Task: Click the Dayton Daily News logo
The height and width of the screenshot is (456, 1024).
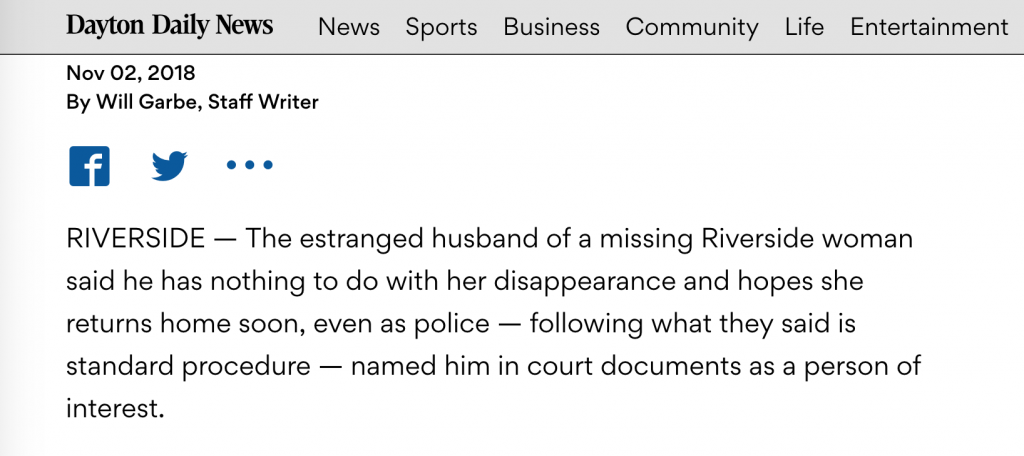Action: pos(169,26)
